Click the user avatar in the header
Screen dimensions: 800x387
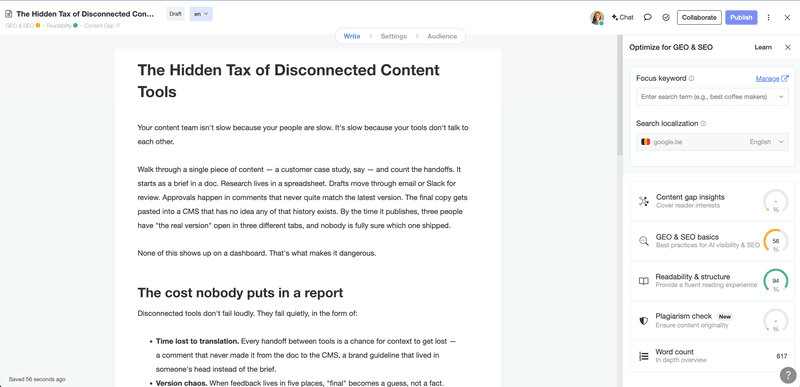(597, 17)
